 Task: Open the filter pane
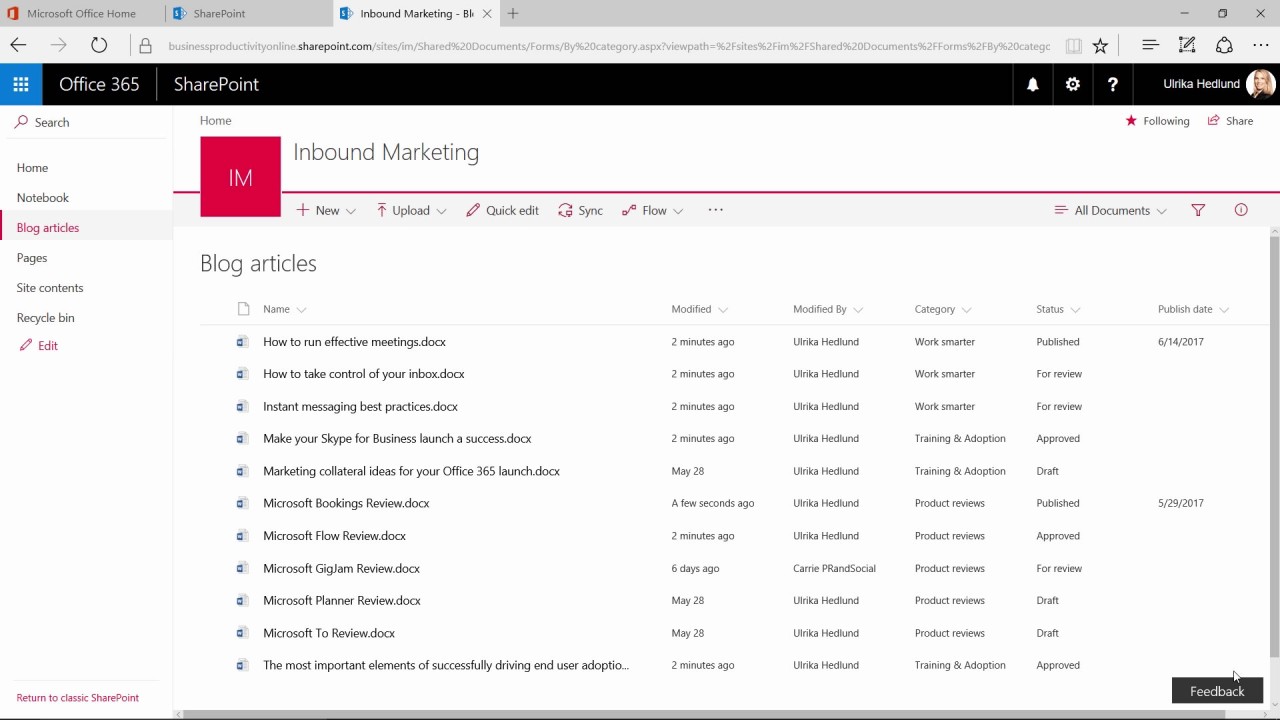coord(1199,211)
